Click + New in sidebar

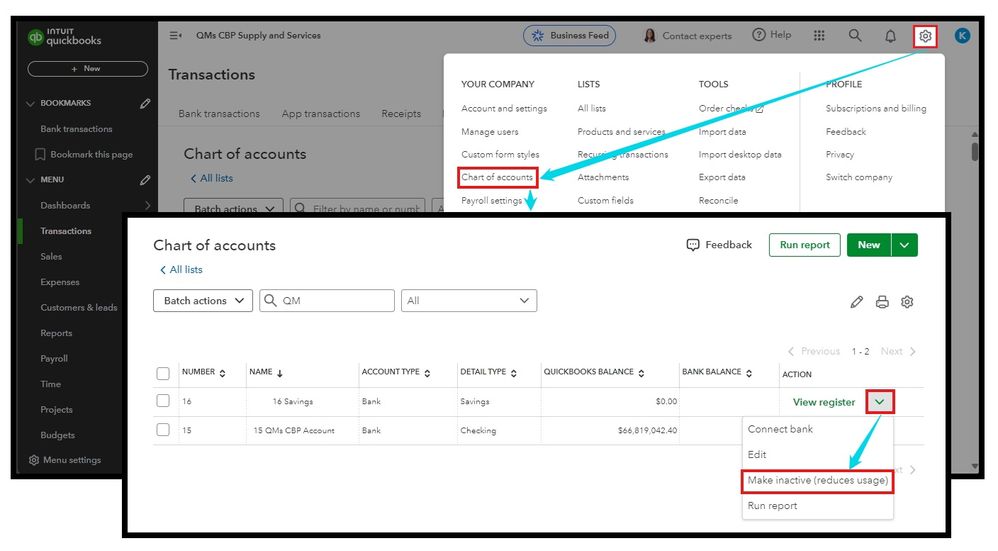coord(88,69)
